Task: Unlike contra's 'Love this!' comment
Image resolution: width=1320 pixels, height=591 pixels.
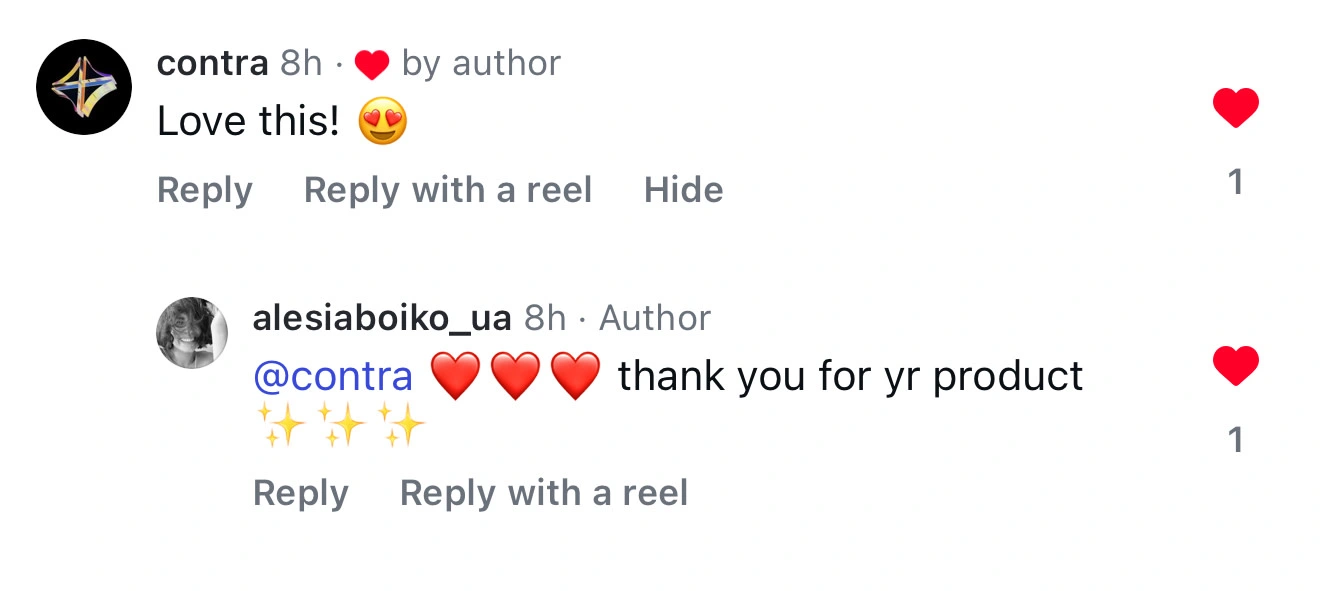Action: click(x=1235, y=108)
